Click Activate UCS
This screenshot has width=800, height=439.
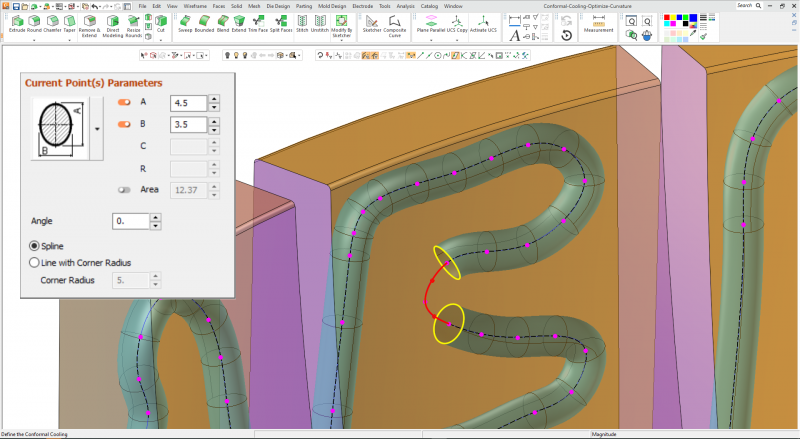click(483, 24)
